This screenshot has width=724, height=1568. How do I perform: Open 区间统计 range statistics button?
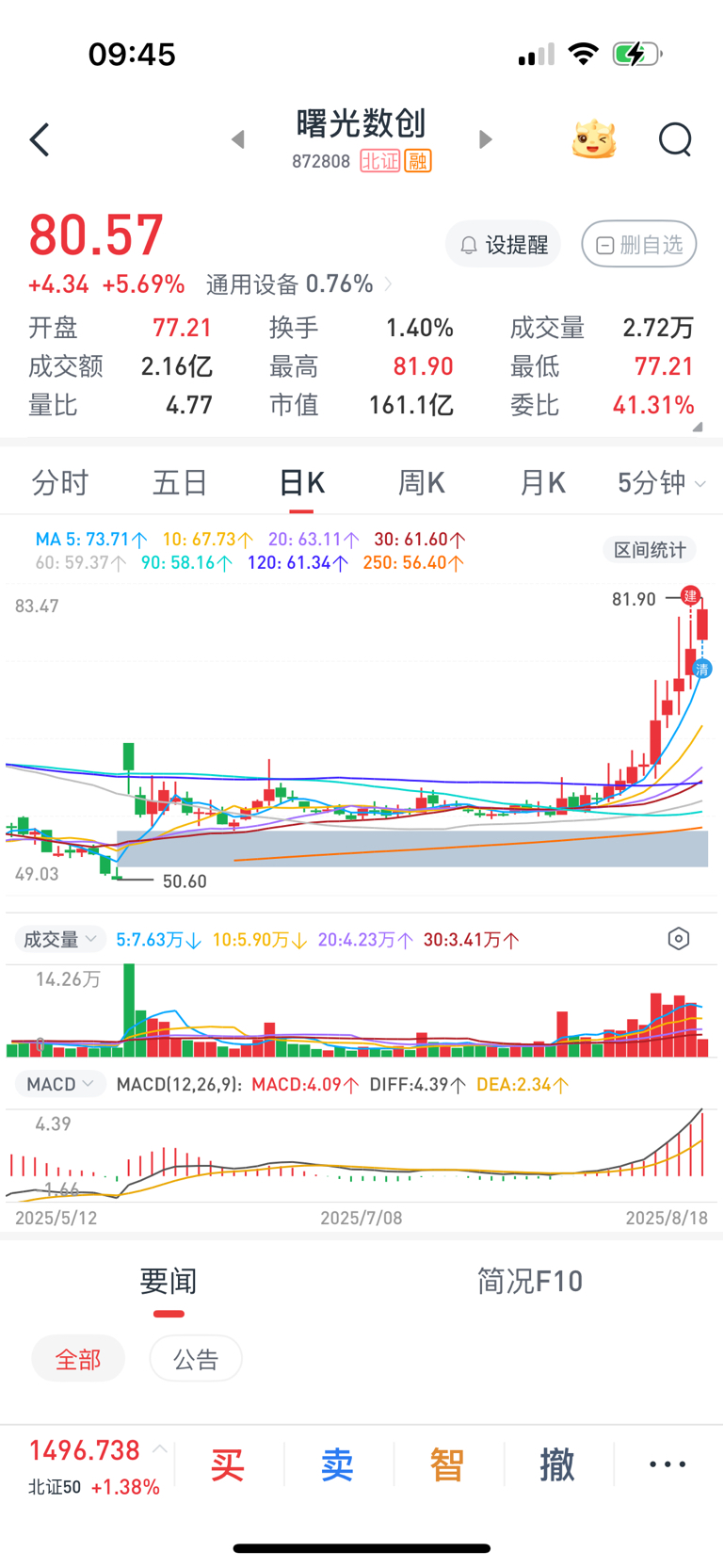[650, 550]
